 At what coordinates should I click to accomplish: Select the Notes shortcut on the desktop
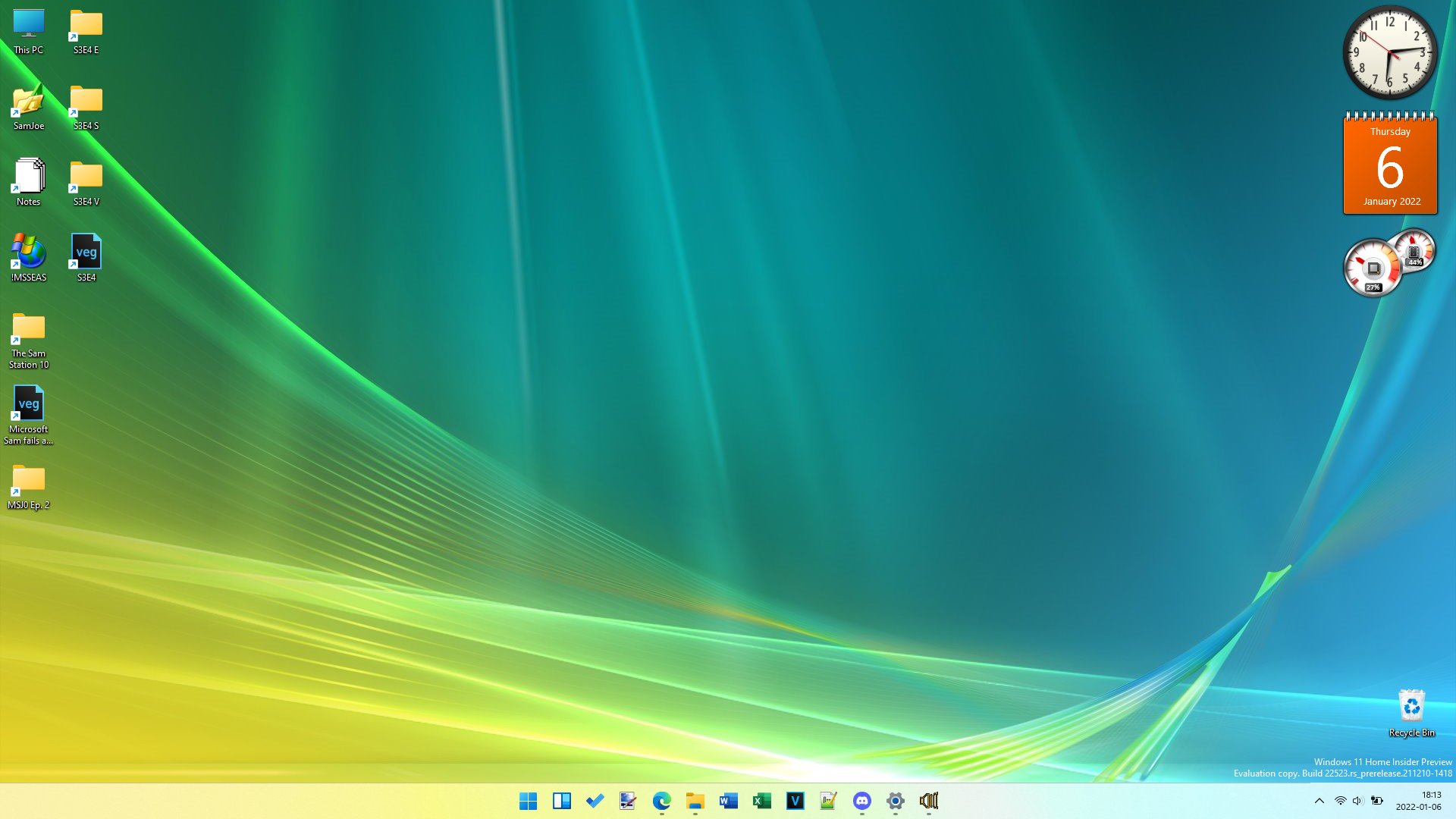click(x=29, y=183)
